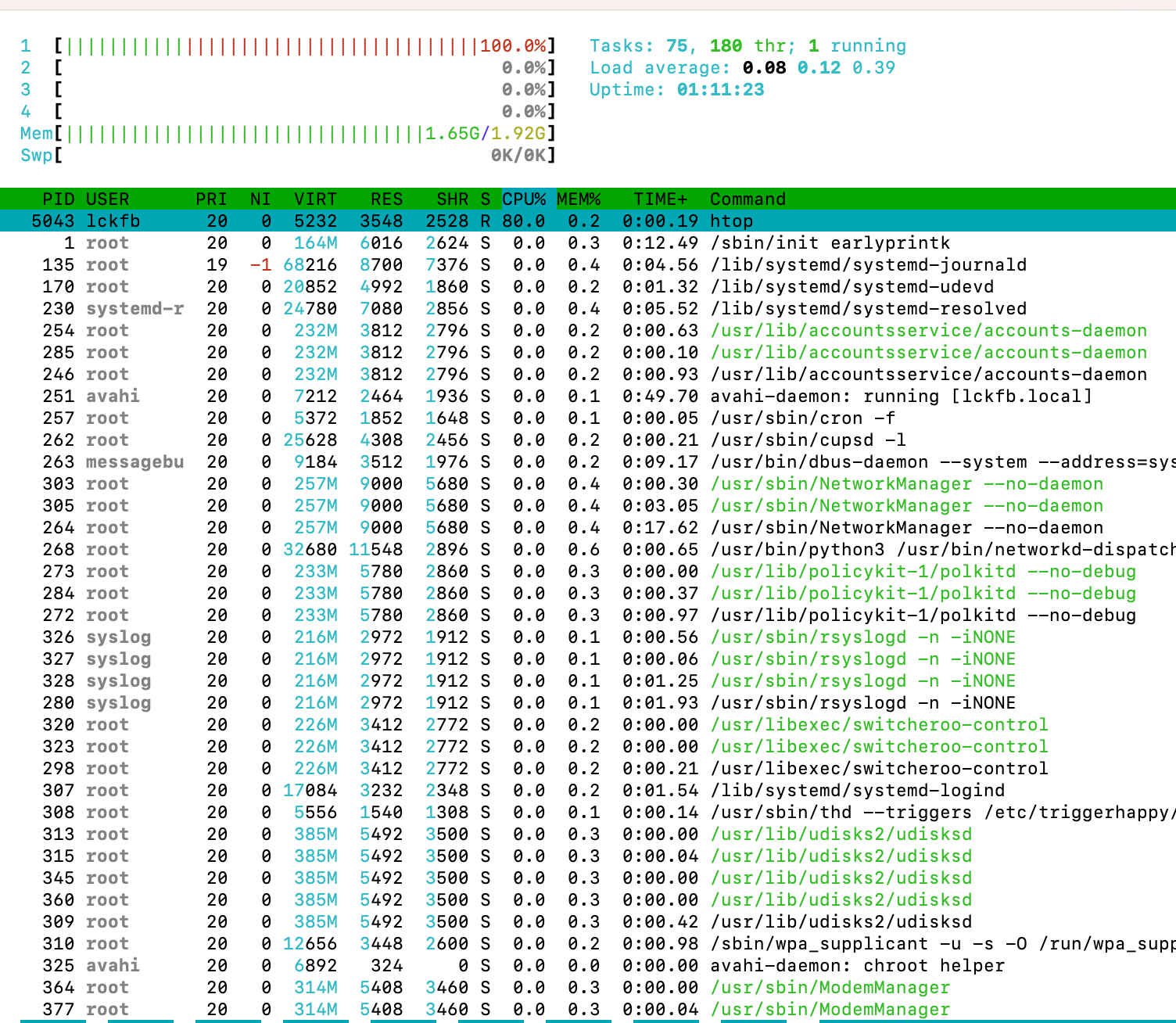Select rsyslogd process with PID 280
Viewport: 1176px width, 1023px height.
click(588, 703)
